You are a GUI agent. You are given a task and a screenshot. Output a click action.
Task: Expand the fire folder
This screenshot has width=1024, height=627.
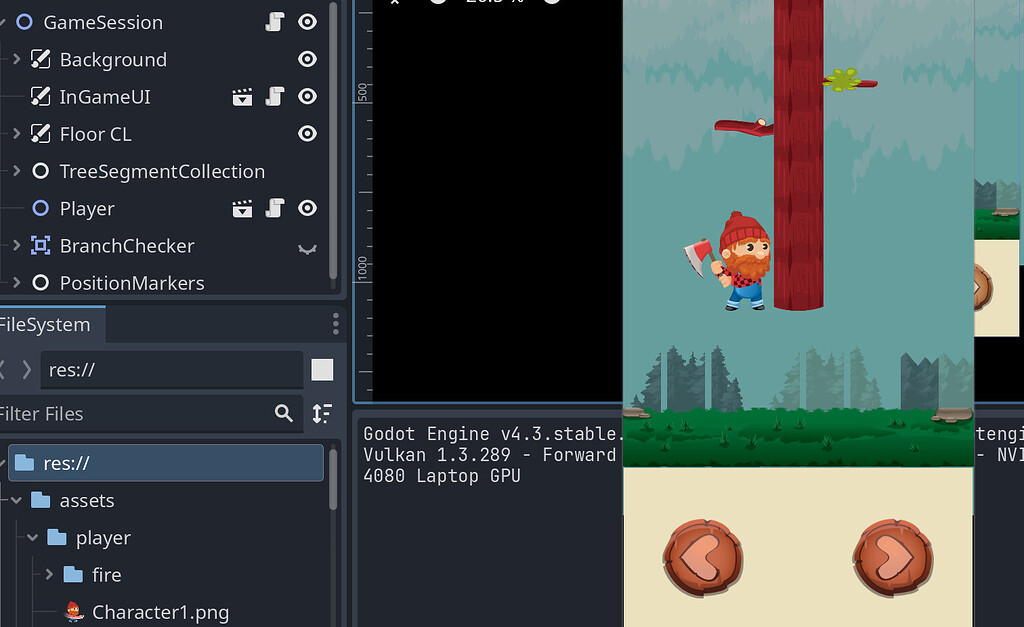click(48, 574)
